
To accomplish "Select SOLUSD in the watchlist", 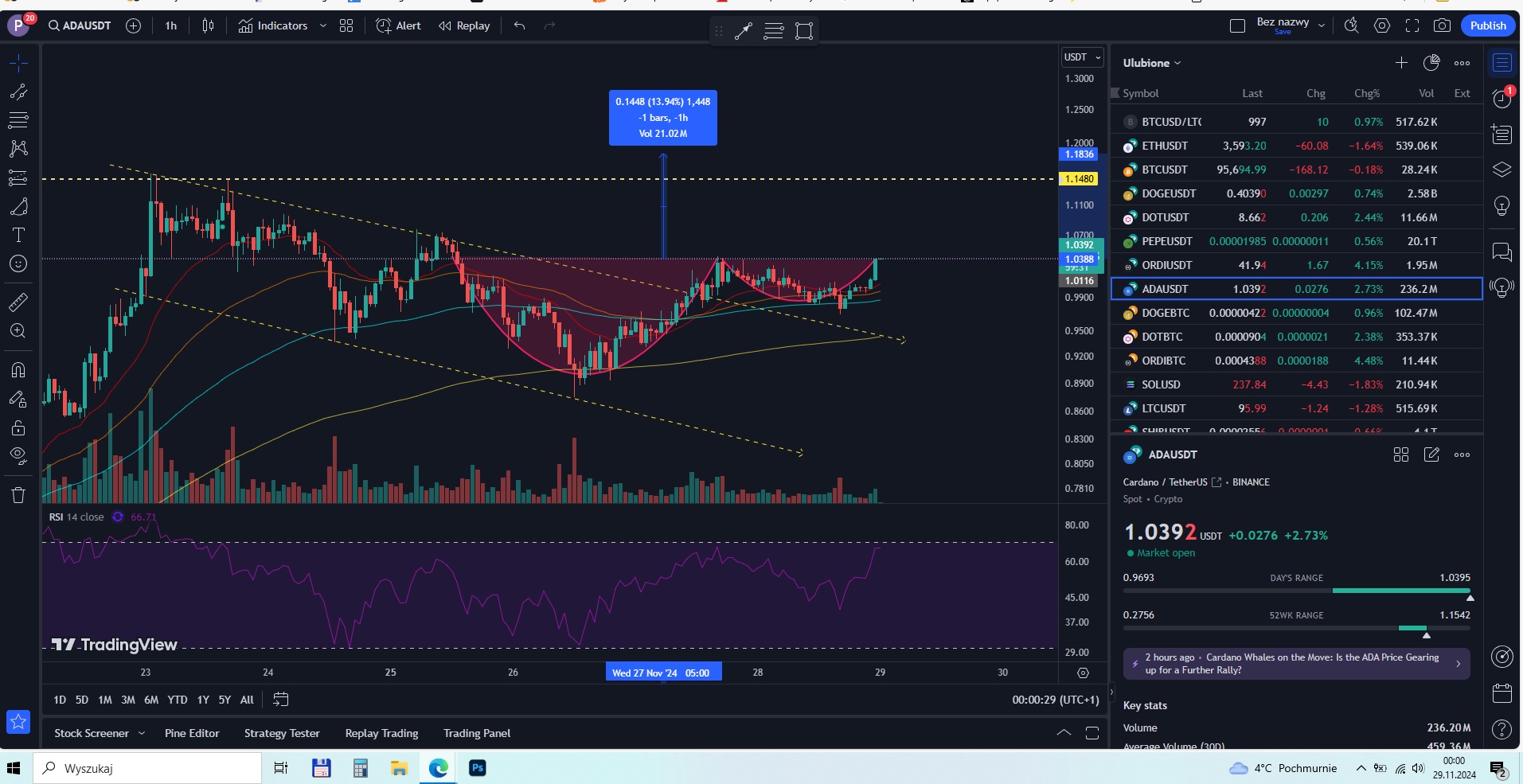I will click(x=1297, y=384).
